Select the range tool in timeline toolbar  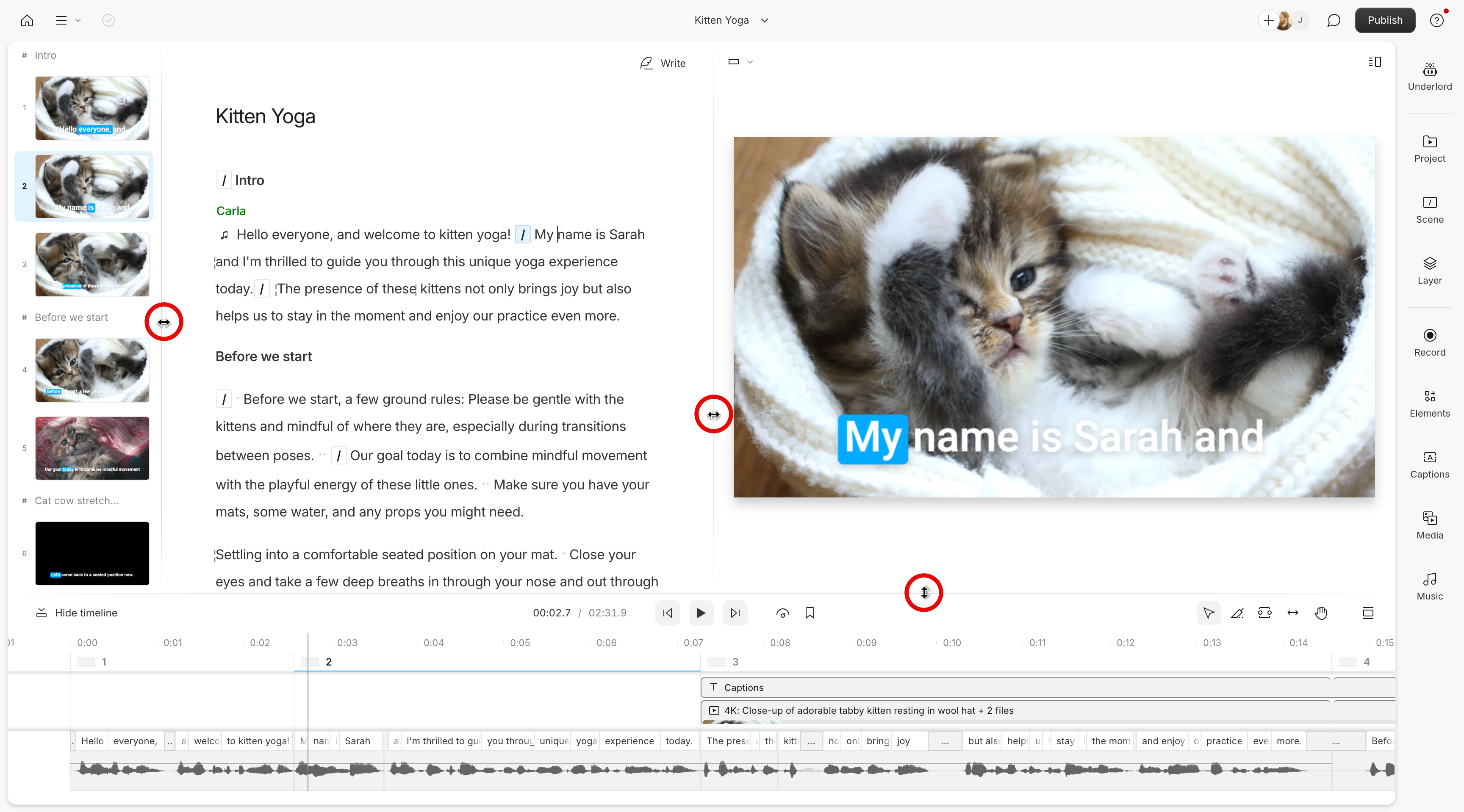(x=1264, y=613)
